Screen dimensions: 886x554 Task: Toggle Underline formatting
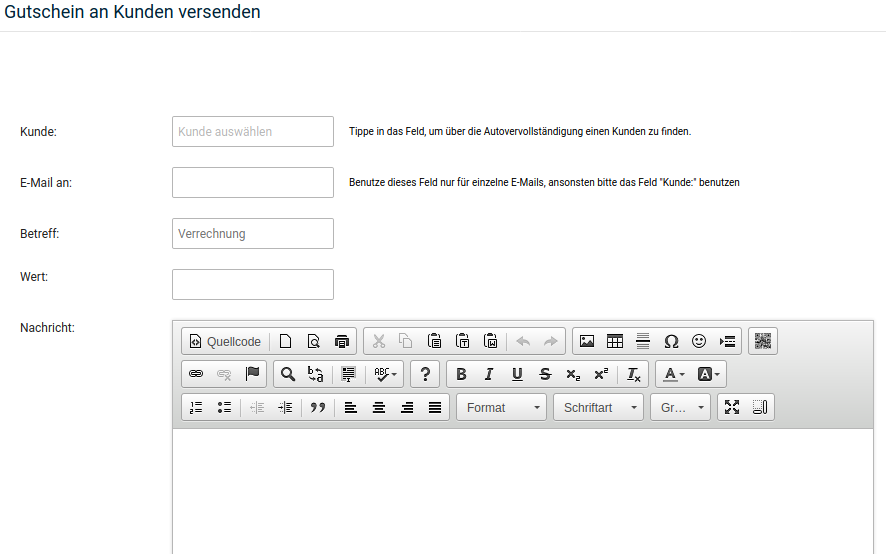click(517, 374)
